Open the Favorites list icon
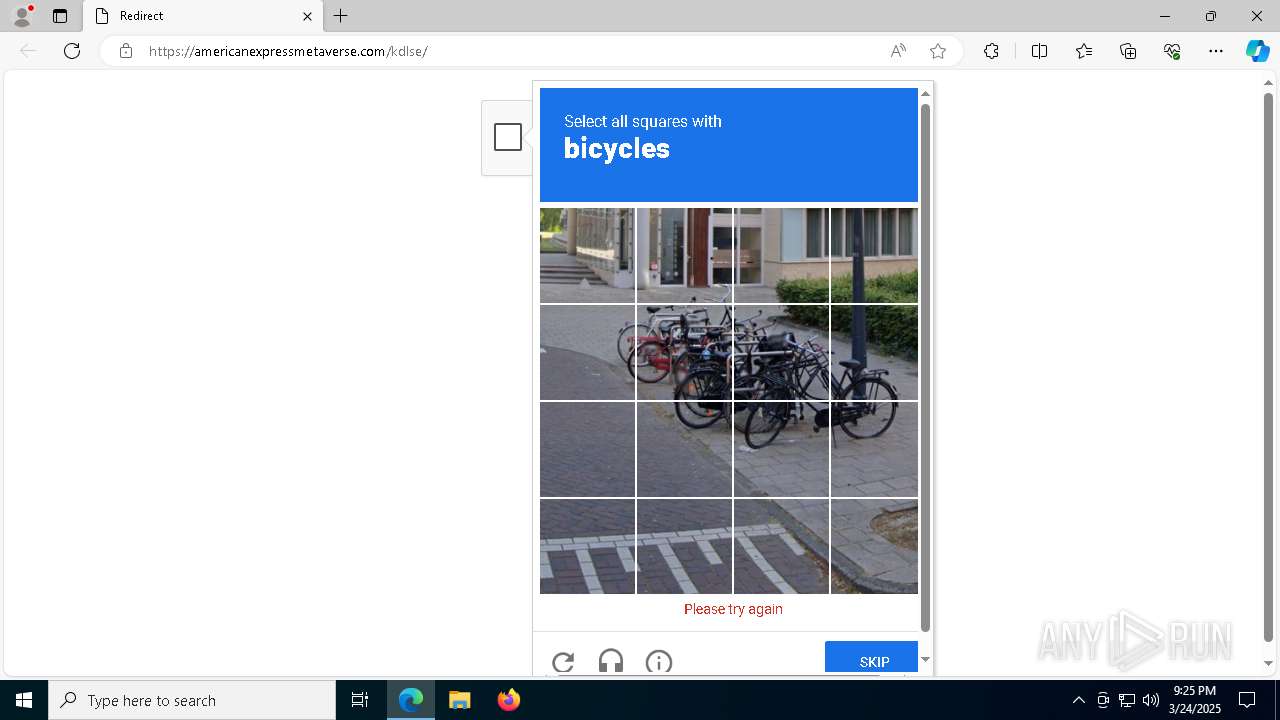Screen dimensions: 1280x720 pyautogui.click(x=1084, y=51)
